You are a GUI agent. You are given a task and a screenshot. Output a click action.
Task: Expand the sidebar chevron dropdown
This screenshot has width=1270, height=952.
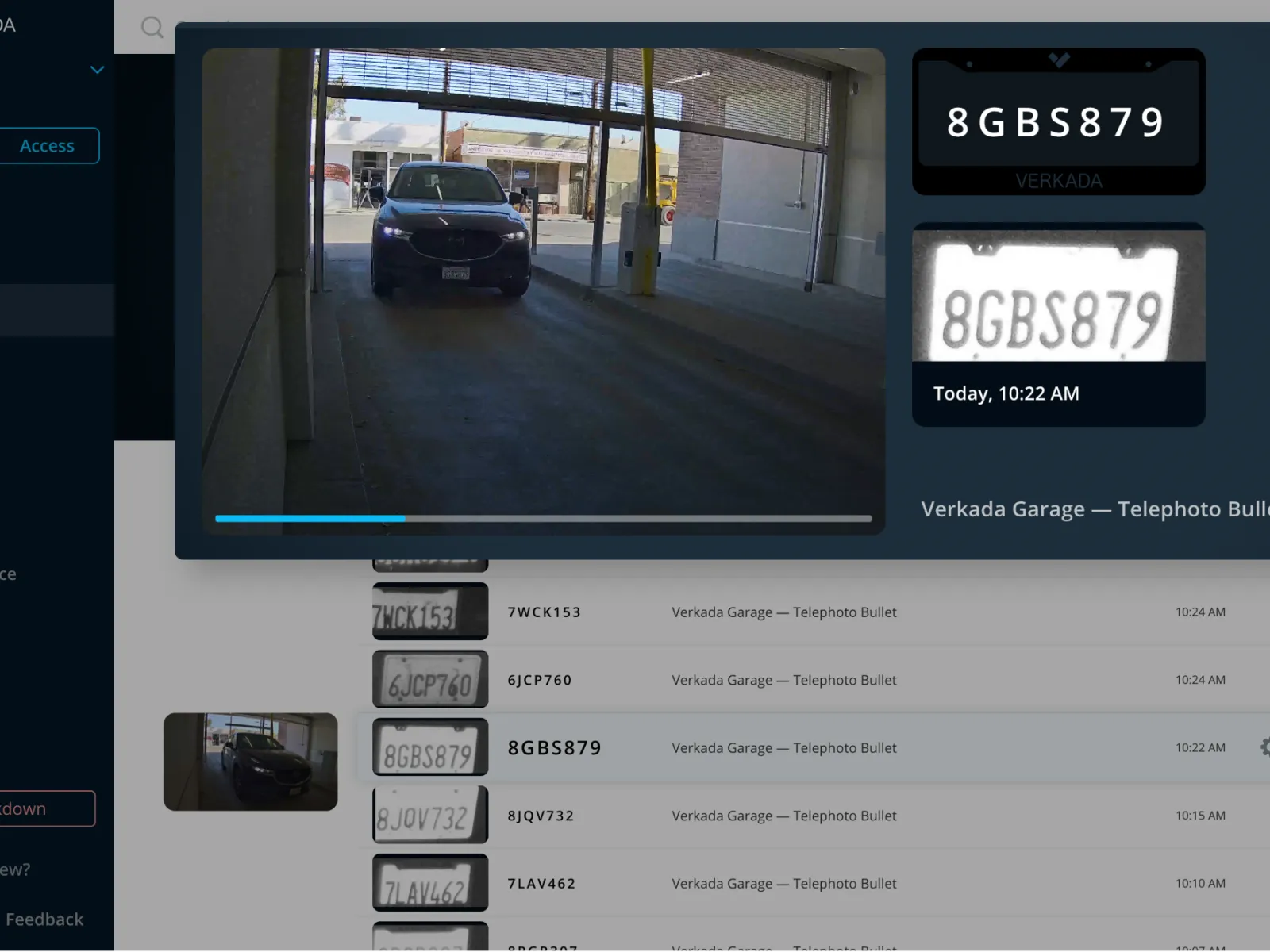(97, 70)
